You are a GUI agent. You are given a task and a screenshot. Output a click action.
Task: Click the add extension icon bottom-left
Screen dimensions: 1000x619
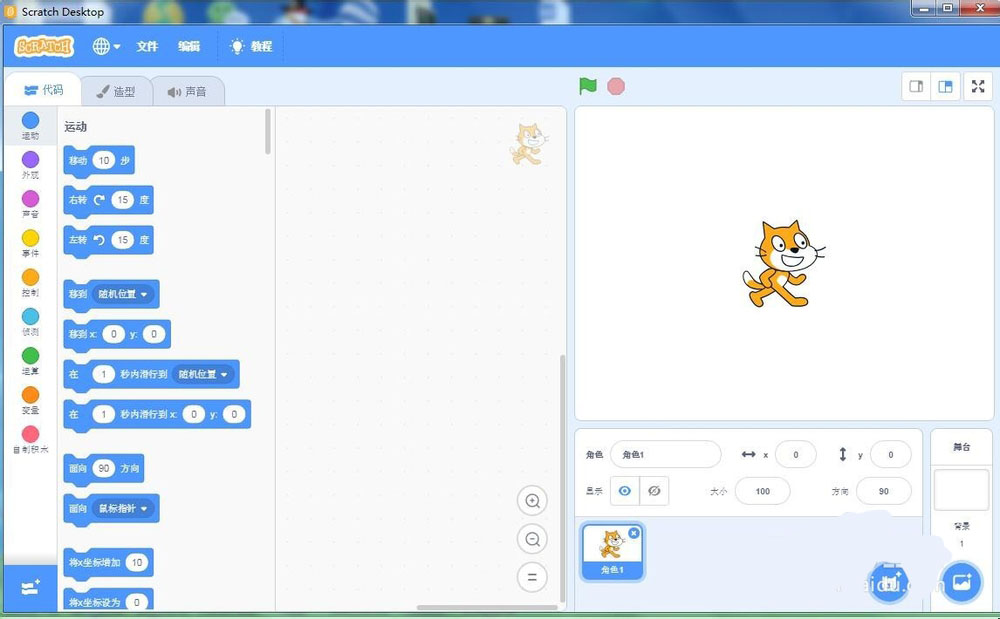[x=30, y=589]
